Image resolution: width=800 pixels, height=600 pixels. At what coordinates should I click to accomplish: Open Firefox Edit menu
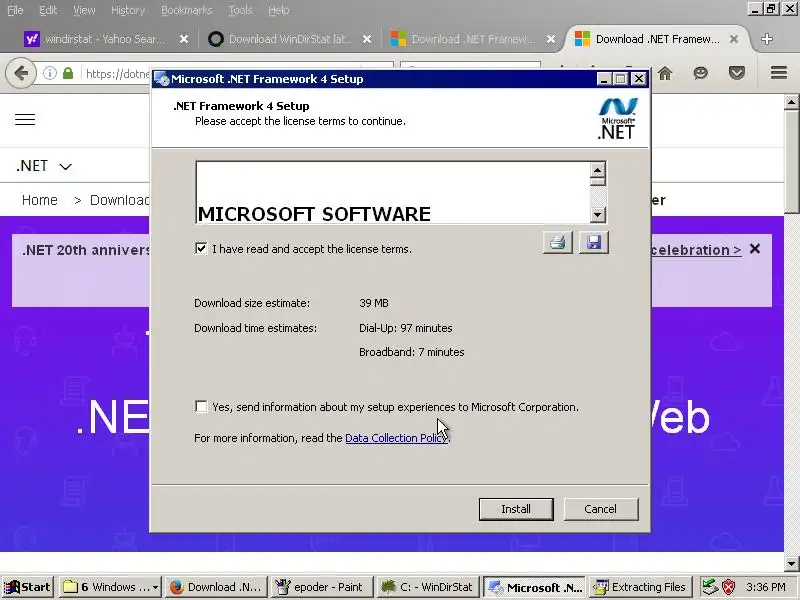click(48, 10)
